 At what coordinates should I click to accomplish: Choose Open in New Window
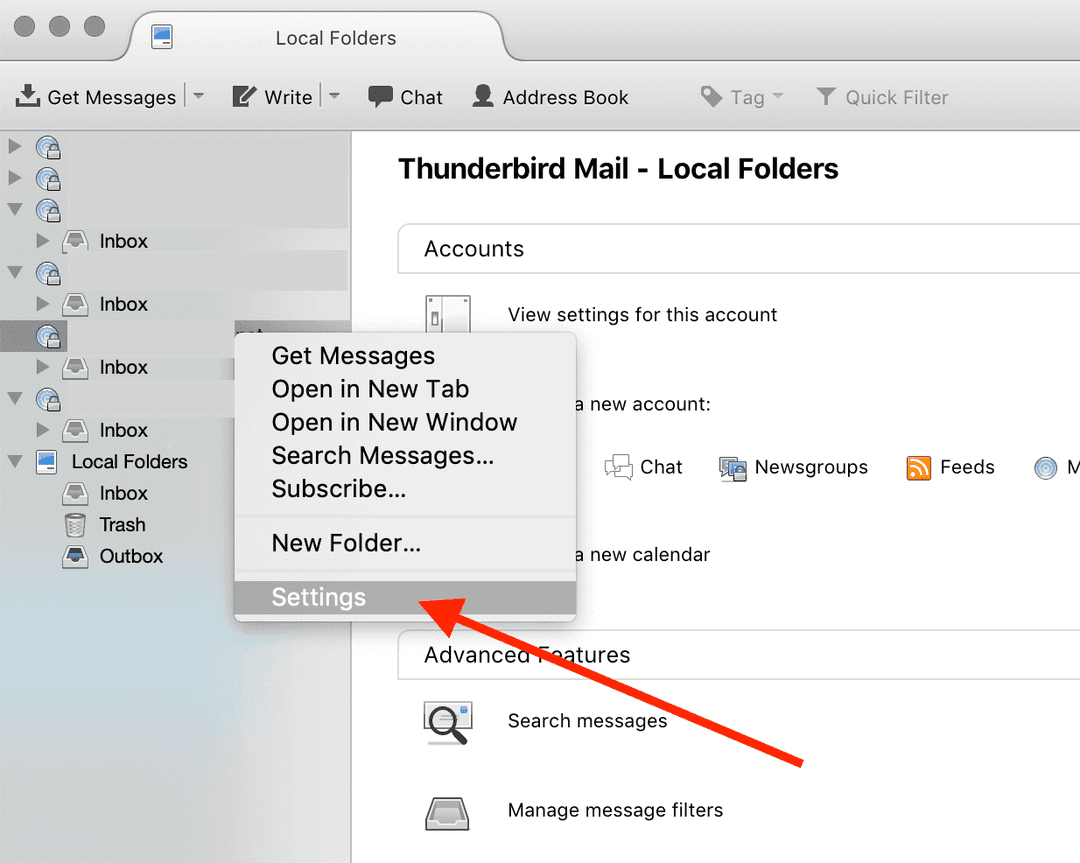pyautogui.click(x=405, y=422)
